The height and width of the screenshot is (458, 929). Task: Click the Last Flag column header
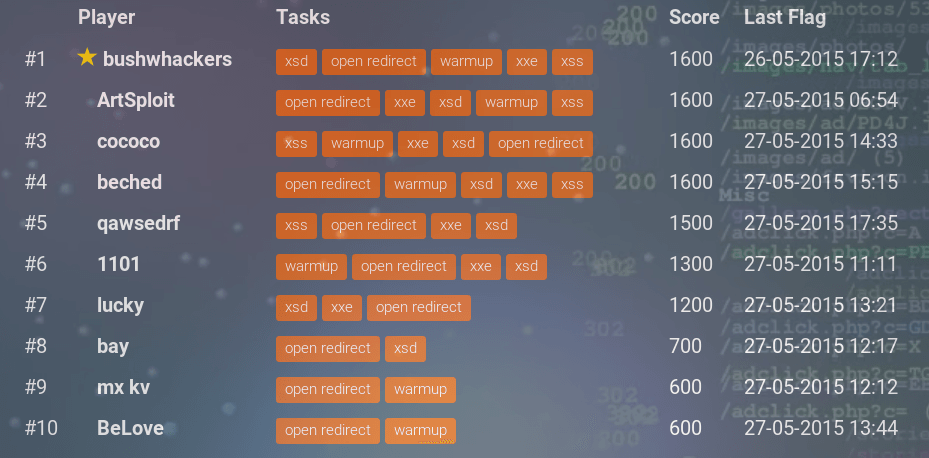(785, 17)
